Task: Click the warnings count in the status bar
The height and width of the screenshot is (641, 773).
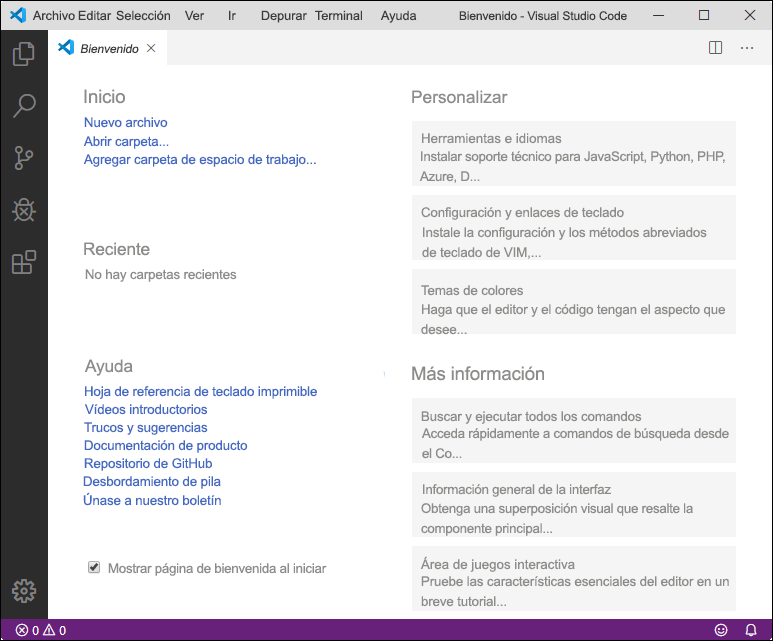Action: [54, 630]
